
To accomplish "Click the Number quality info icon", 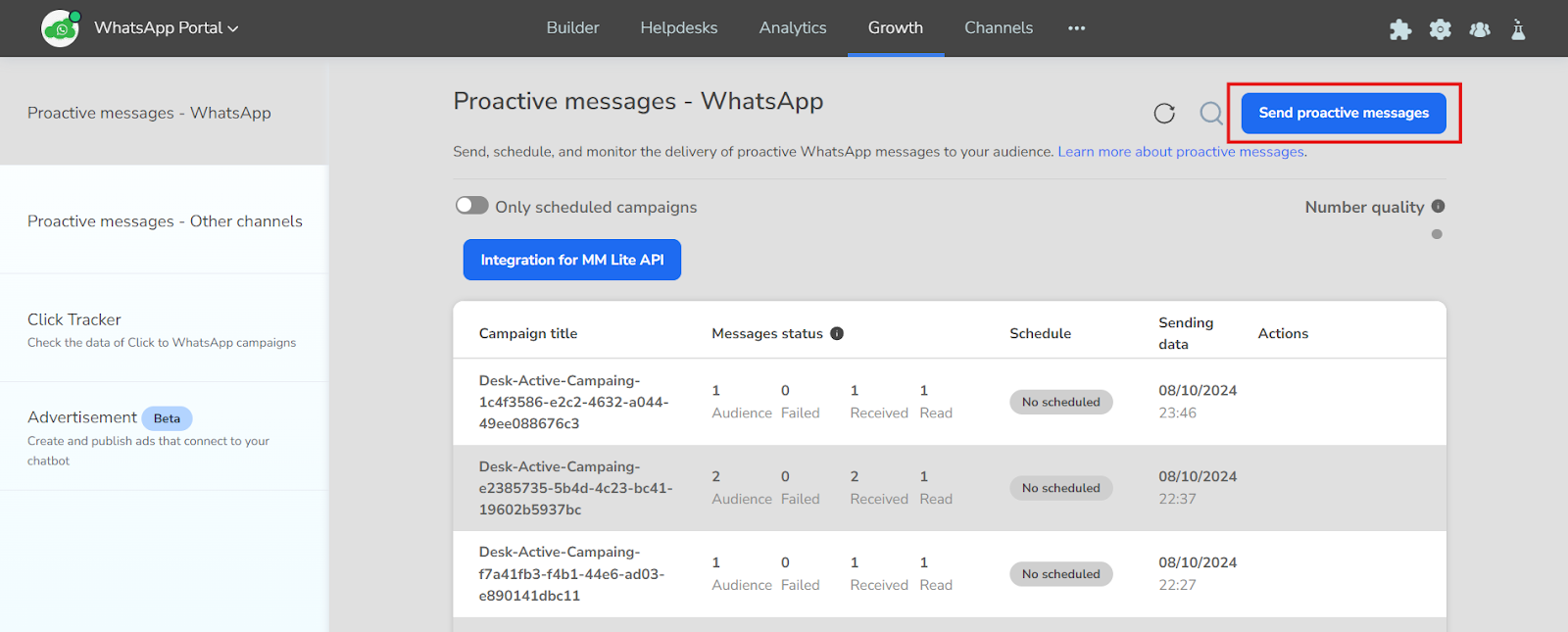I will tap(1438, 206).
